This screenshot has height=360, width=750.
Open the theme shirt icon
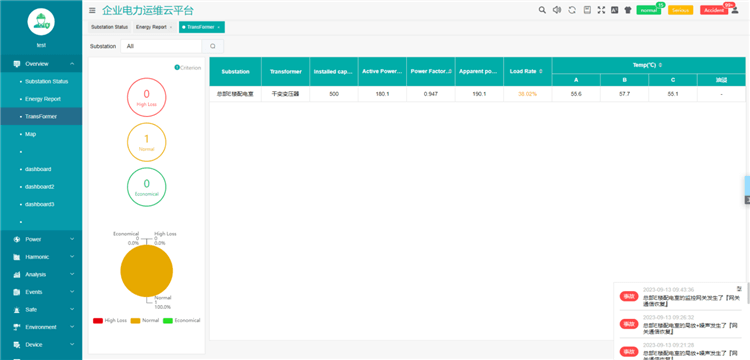click(628, 10)
